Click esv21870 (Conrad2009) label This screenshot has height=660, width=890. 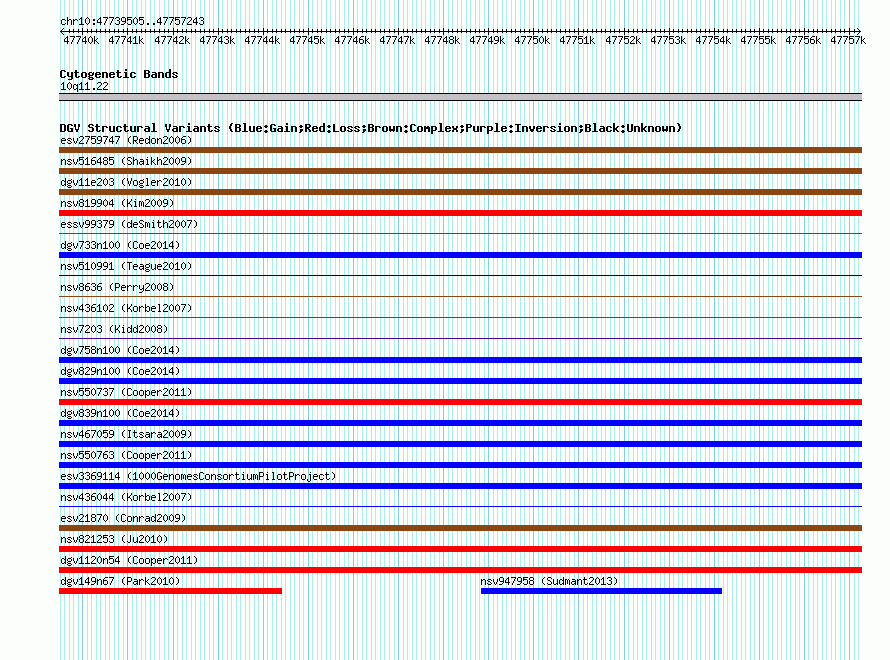coord(123,518)
